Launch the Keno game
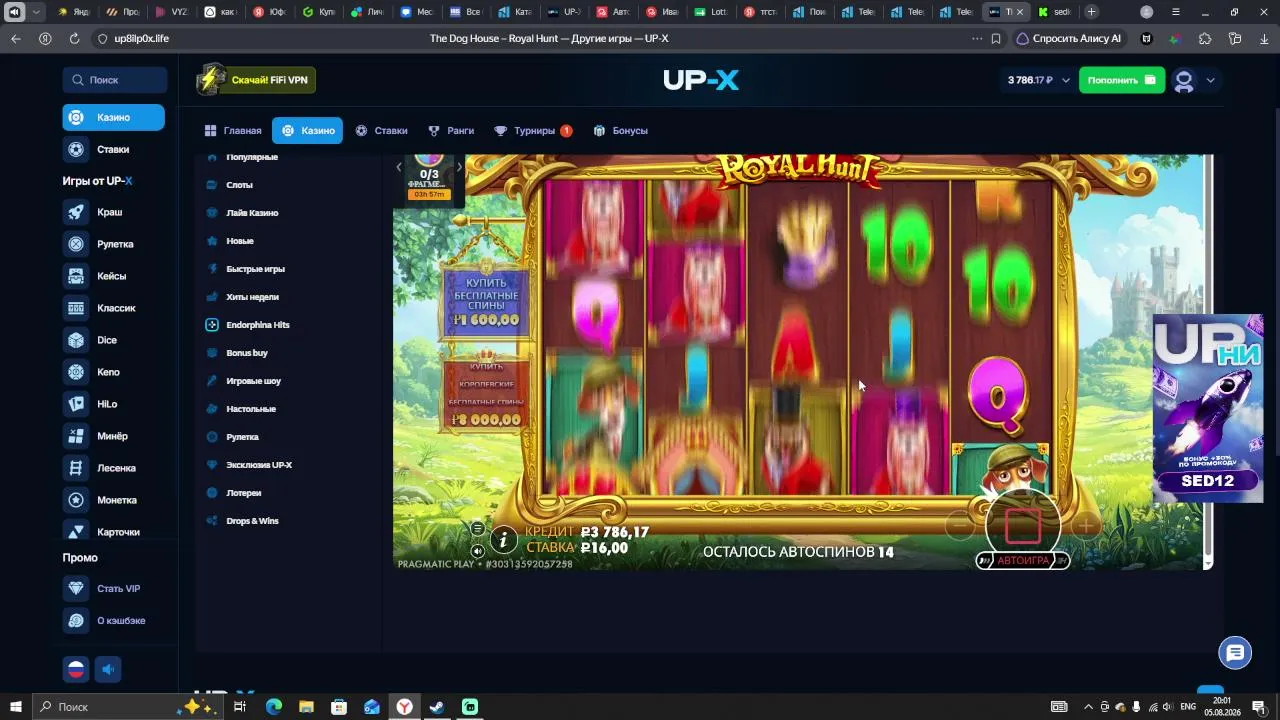 pos(92,372)
